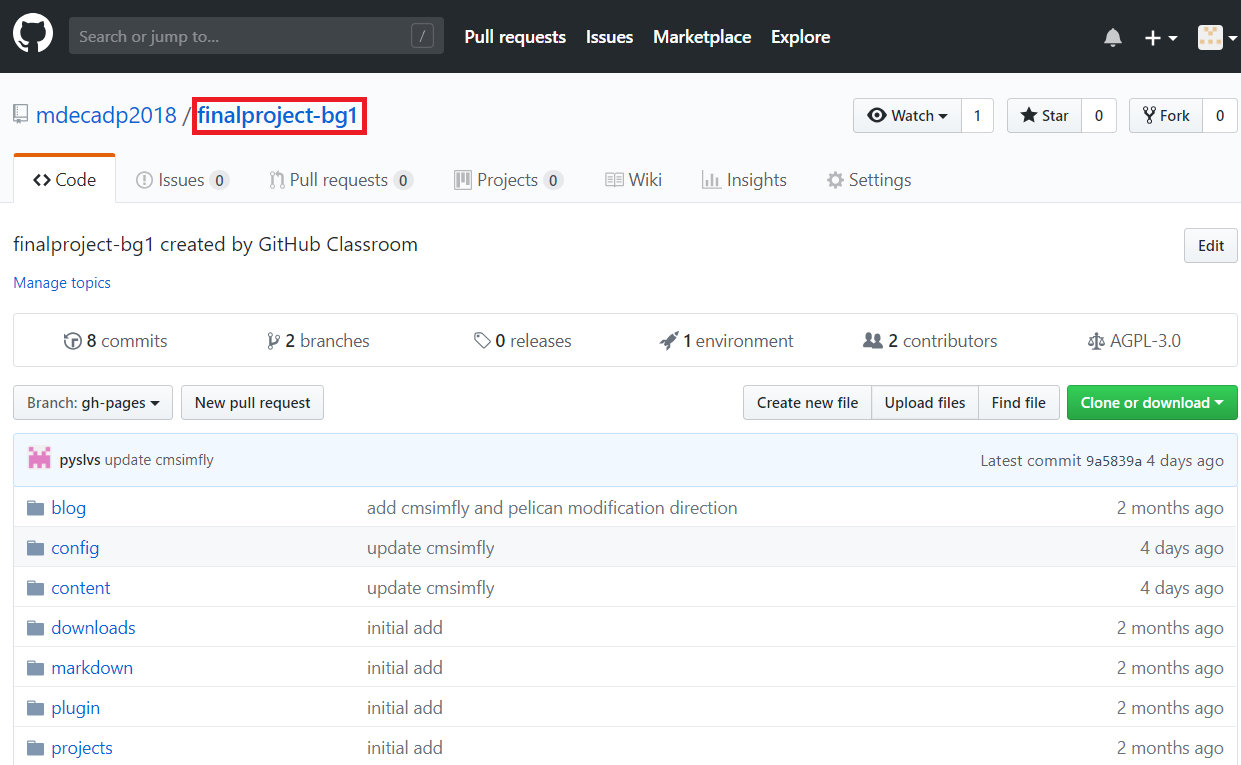Image resolution: width=1241 pixels, height=765 pixels.
Task: Click the repository book icon
Action: click(20, 115)
